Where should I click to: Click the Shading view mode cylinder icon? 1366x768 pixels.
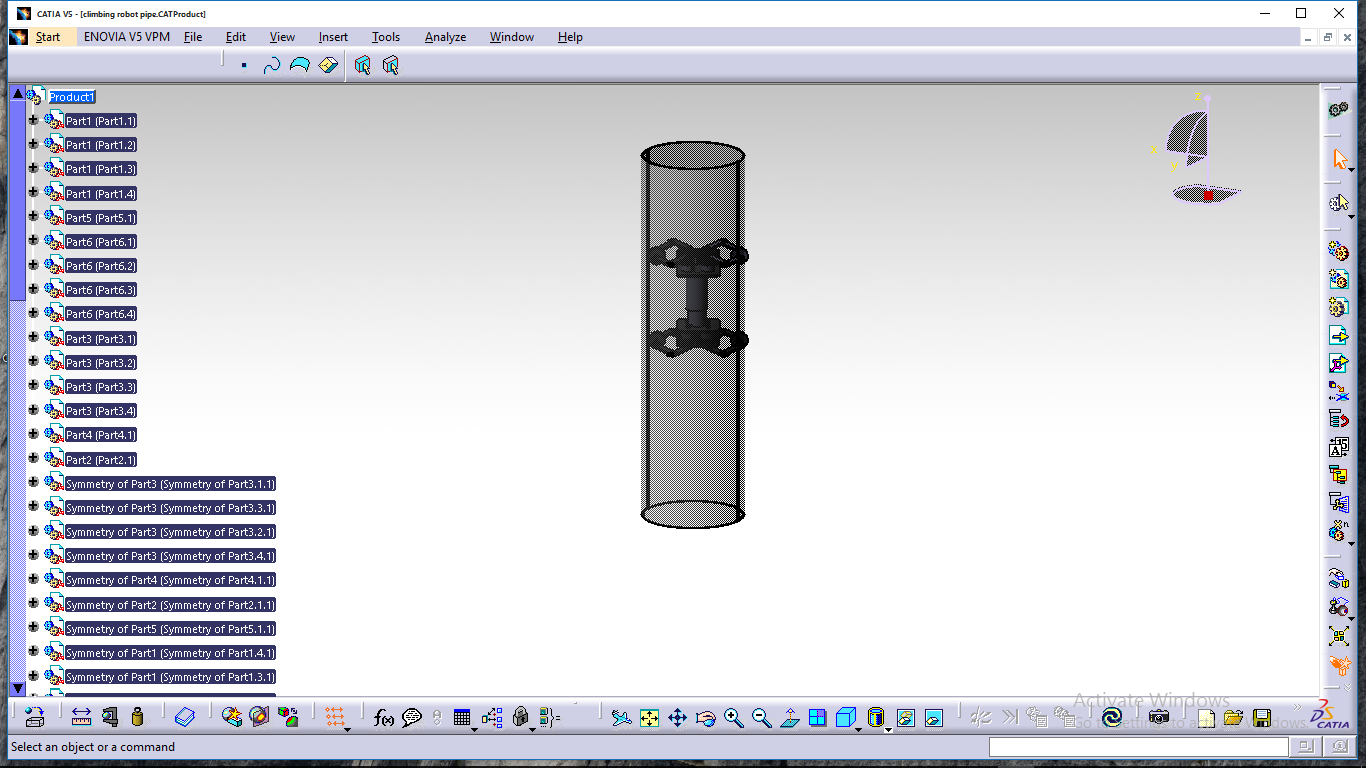tap(876, 717)
